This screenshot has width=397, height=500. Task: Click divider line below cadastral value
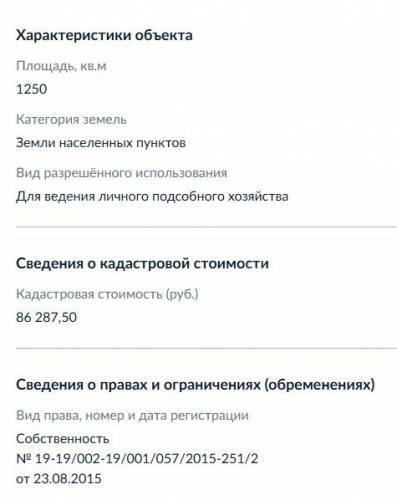click(206, 348)
